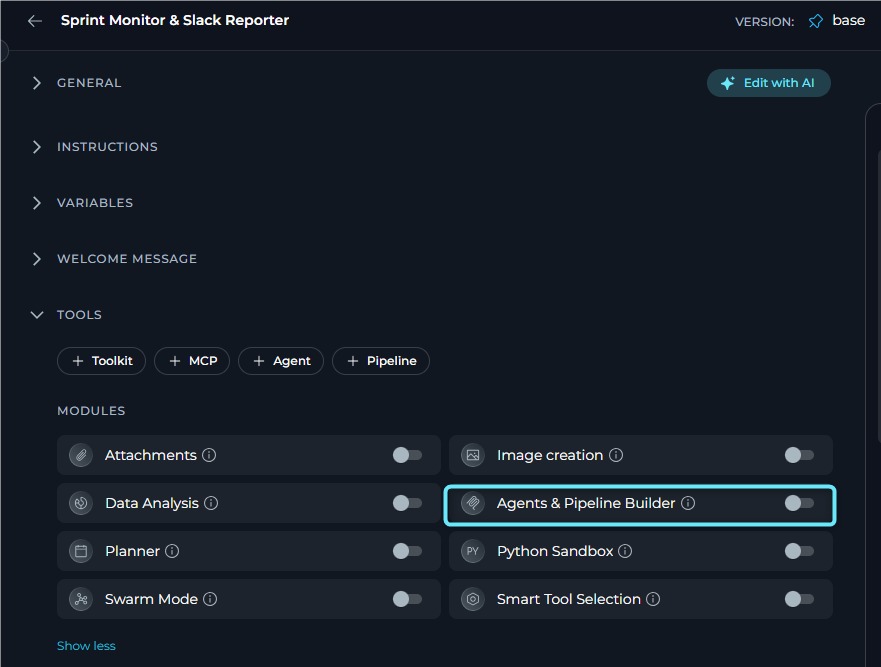Click the MODULES heading text
Image resolution: width=881 pixels, height=667 pixels.
(91, 411)
